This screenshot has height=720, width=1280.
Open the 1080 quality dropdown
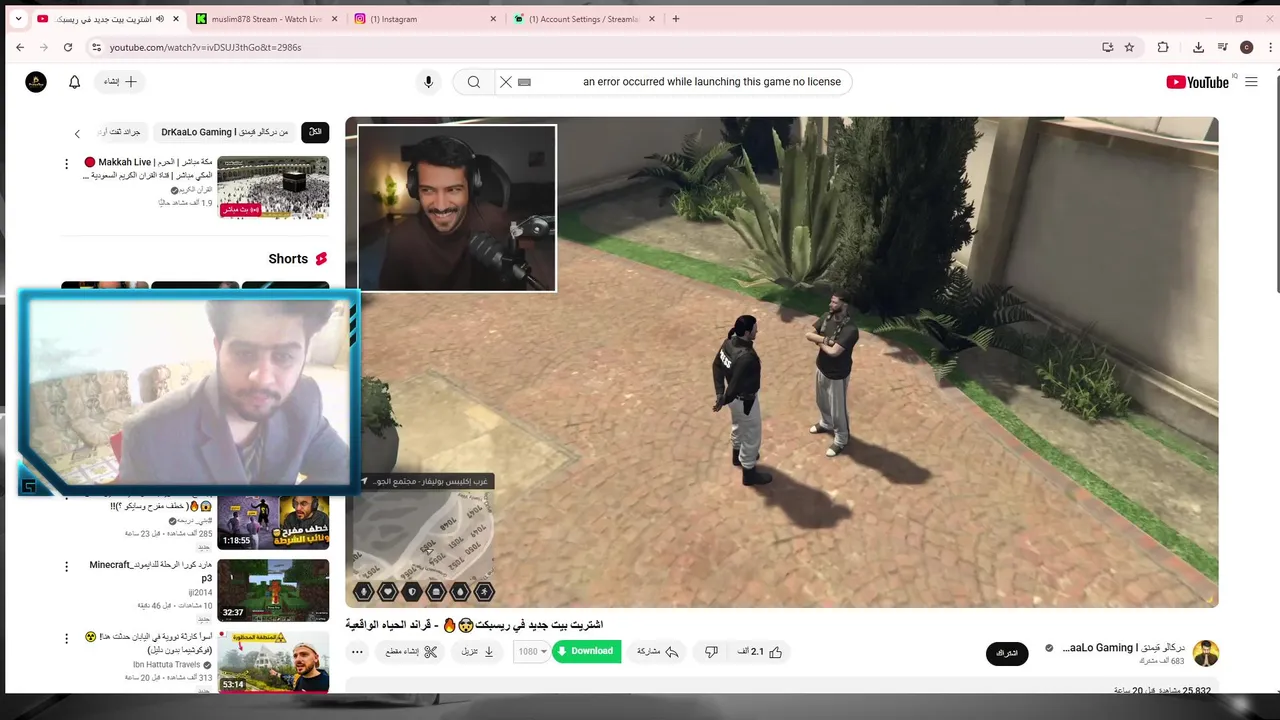[x=532, y=651]
